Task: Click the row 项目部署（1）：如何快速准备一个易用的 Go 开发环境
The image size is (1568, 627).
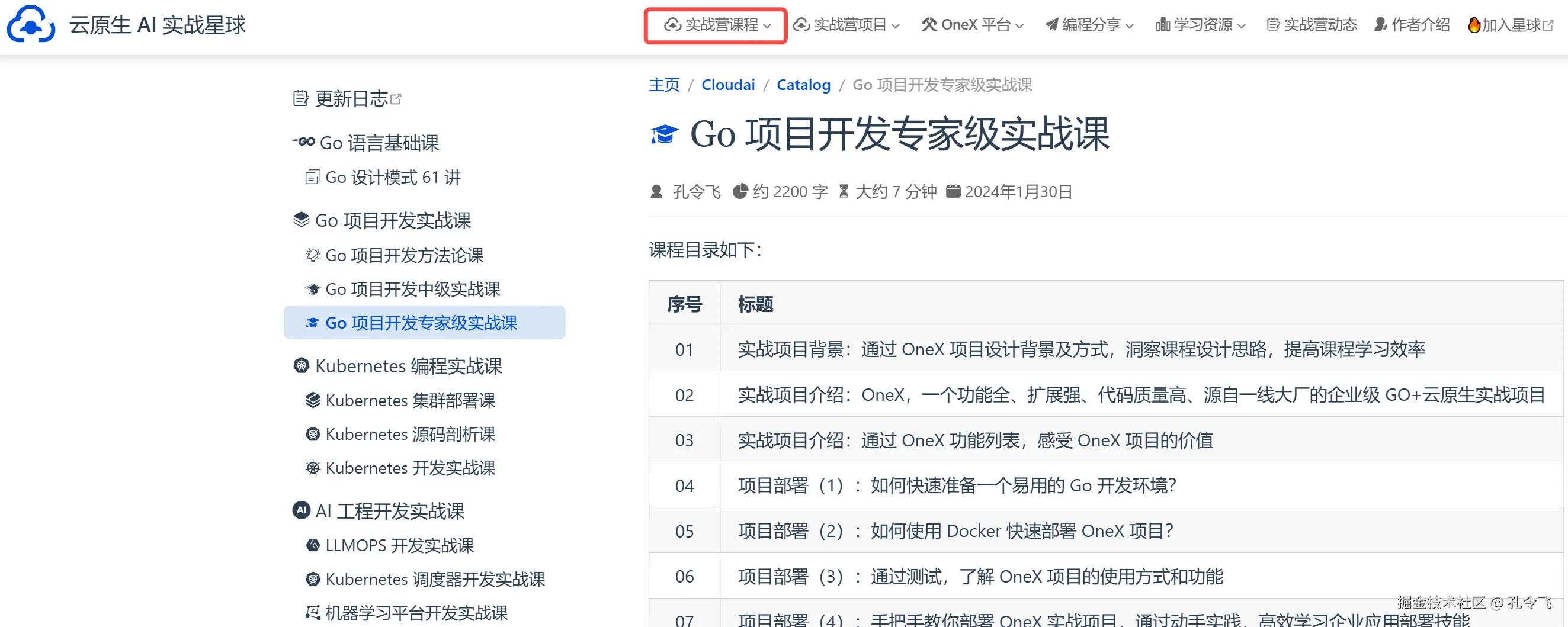Action: coord(1107,485)
